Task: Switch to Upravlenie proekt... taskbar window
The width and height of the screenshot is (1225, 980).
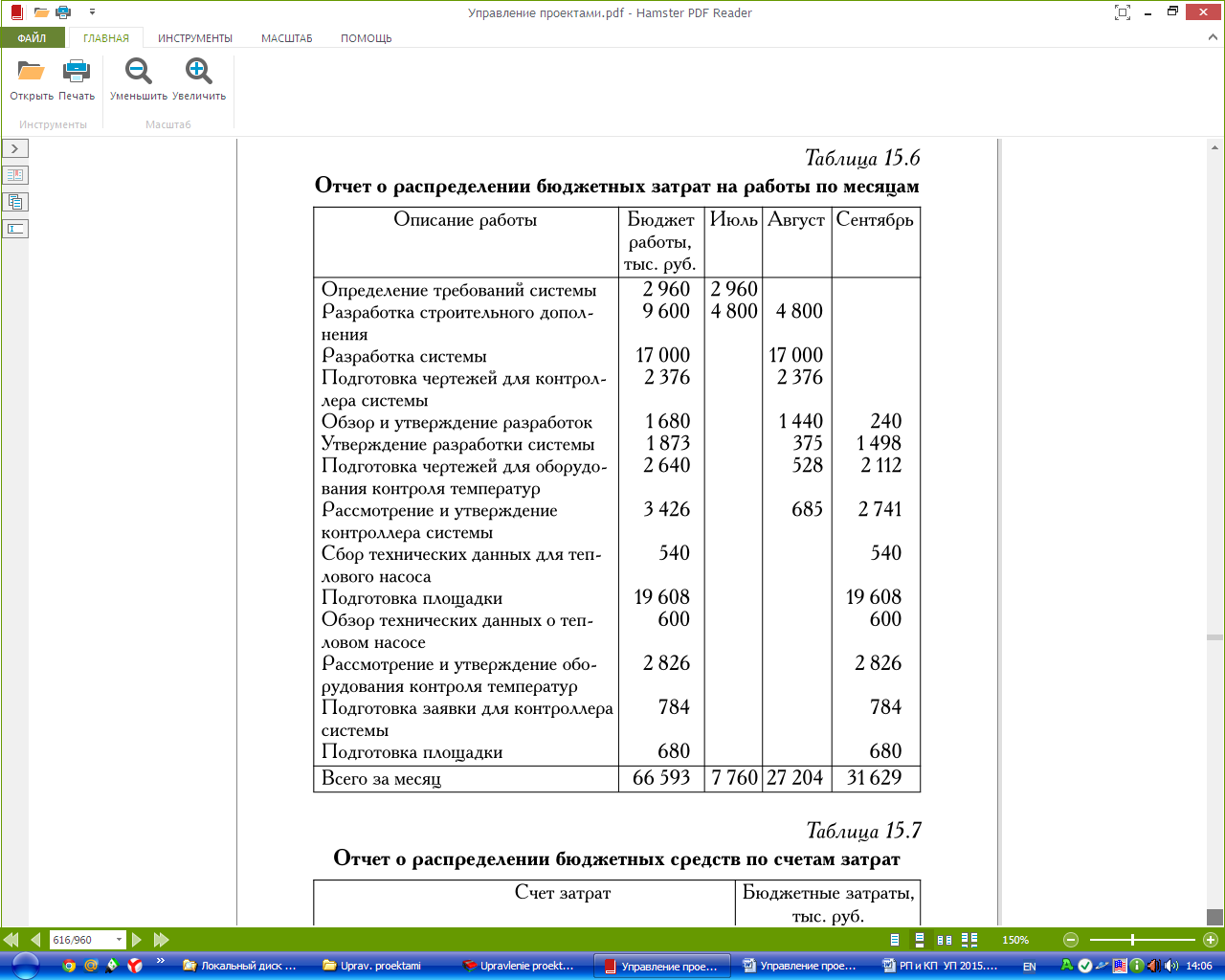Action: pos(519,966)
